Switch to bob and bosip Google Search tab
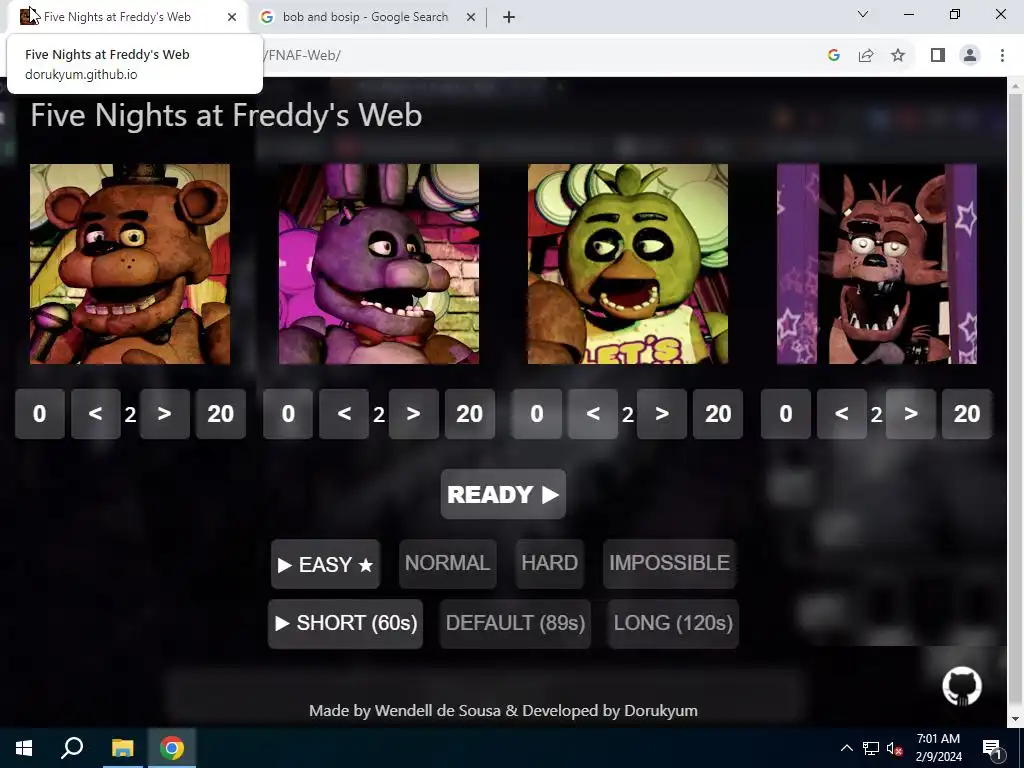The image size is (1024, 768). tap(366, 17)
